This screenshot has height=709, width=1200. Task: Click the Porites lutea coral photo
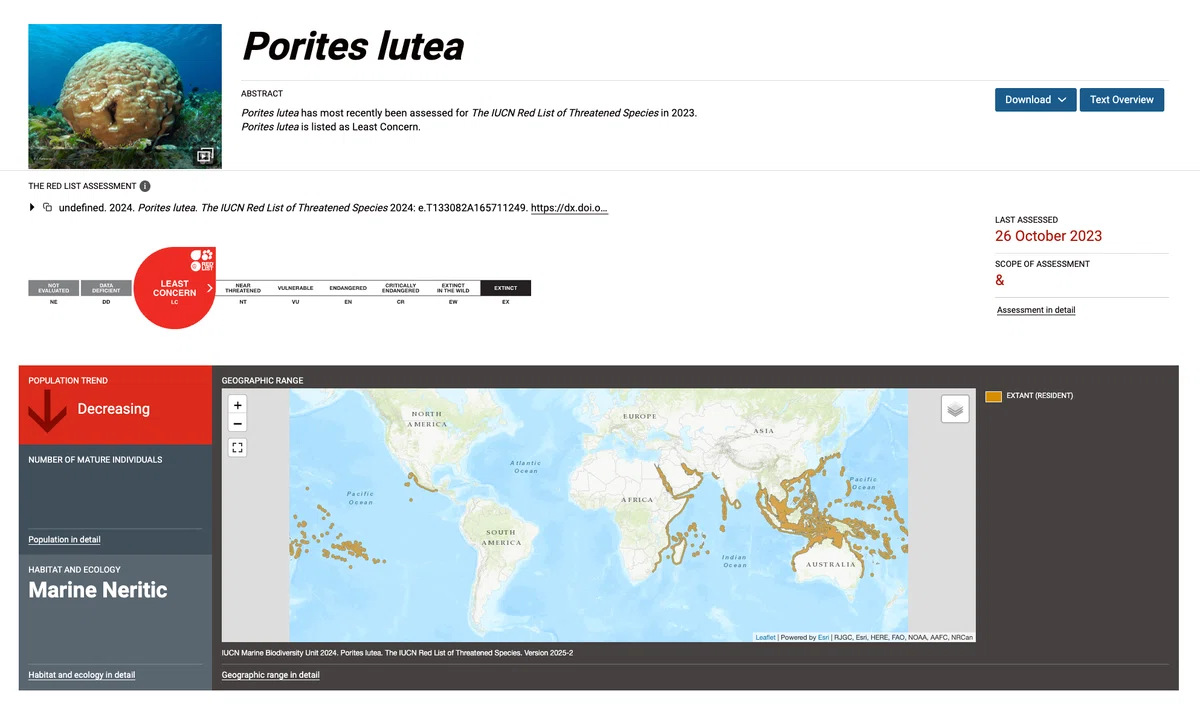(125, 96)
